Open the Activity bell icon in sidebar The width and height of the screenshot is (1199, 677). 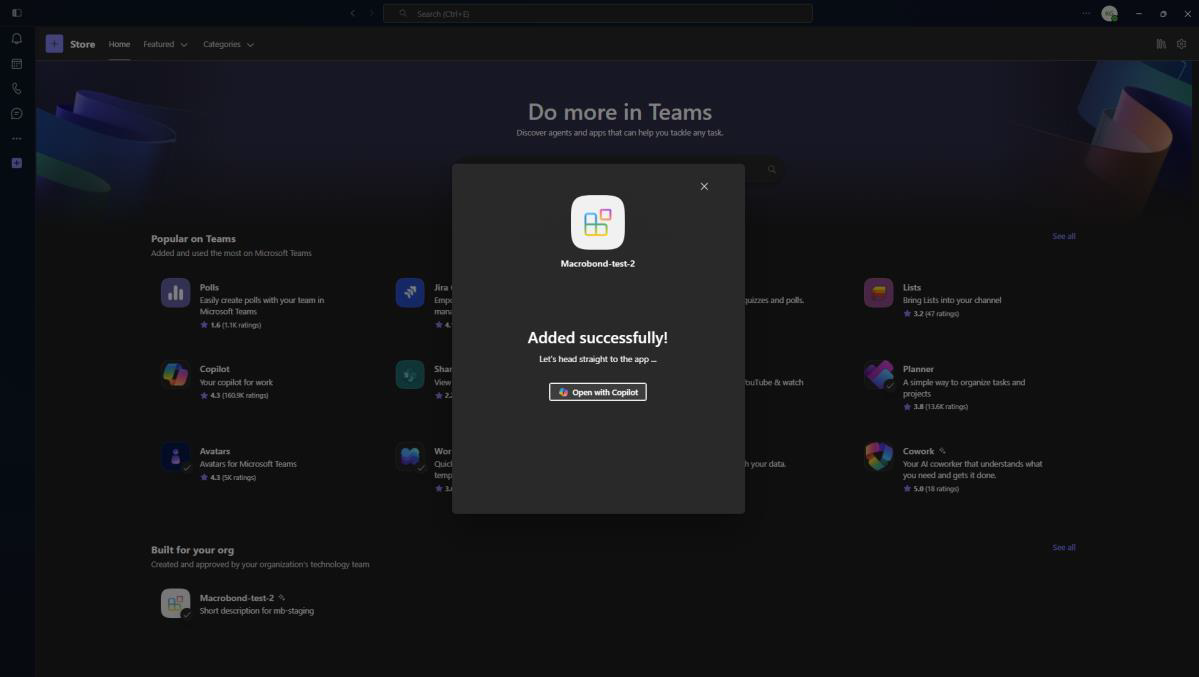pos(17,39)
